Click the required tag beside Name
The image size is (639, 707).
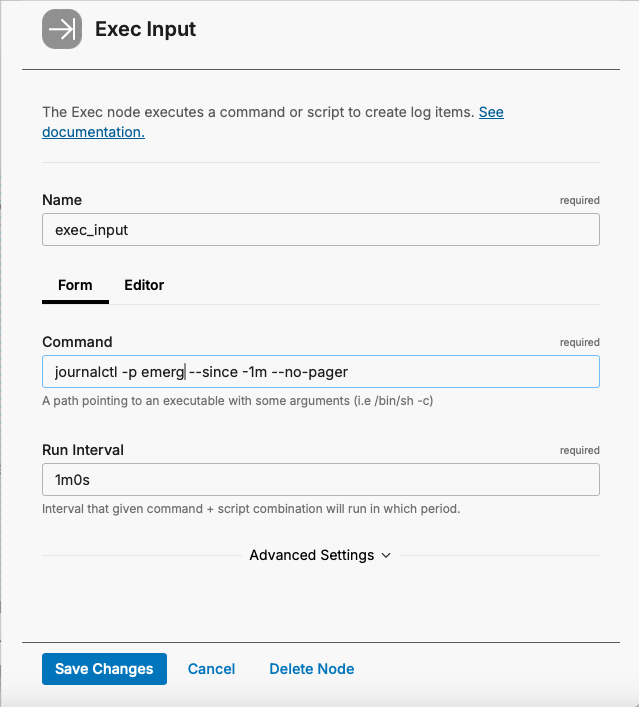[579, 201]
